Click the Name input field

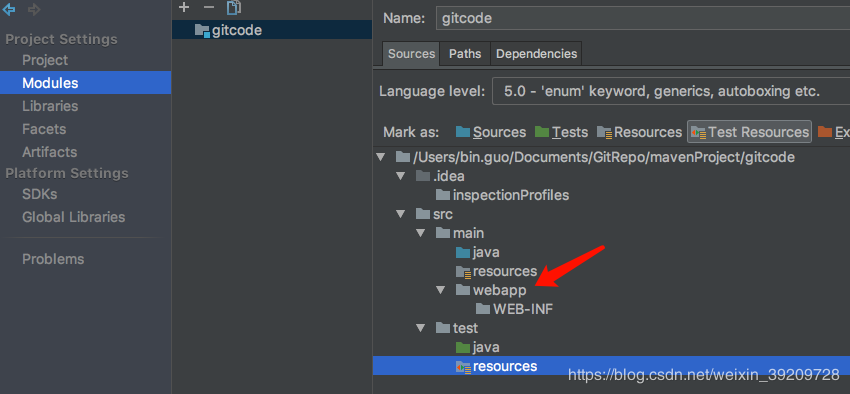(x=643, y=18)
